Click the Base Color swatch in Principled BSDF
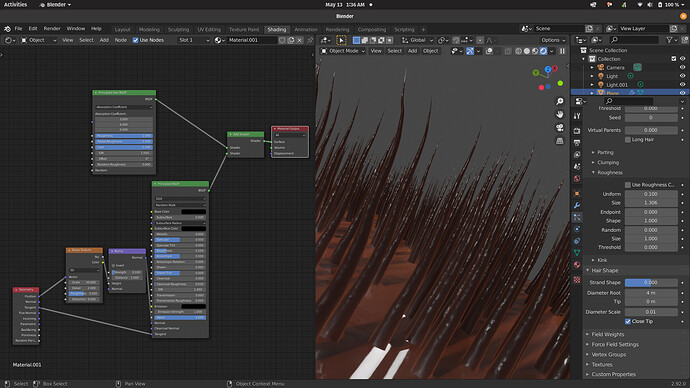This screenshot has width=690, height=388. (193, 212)
